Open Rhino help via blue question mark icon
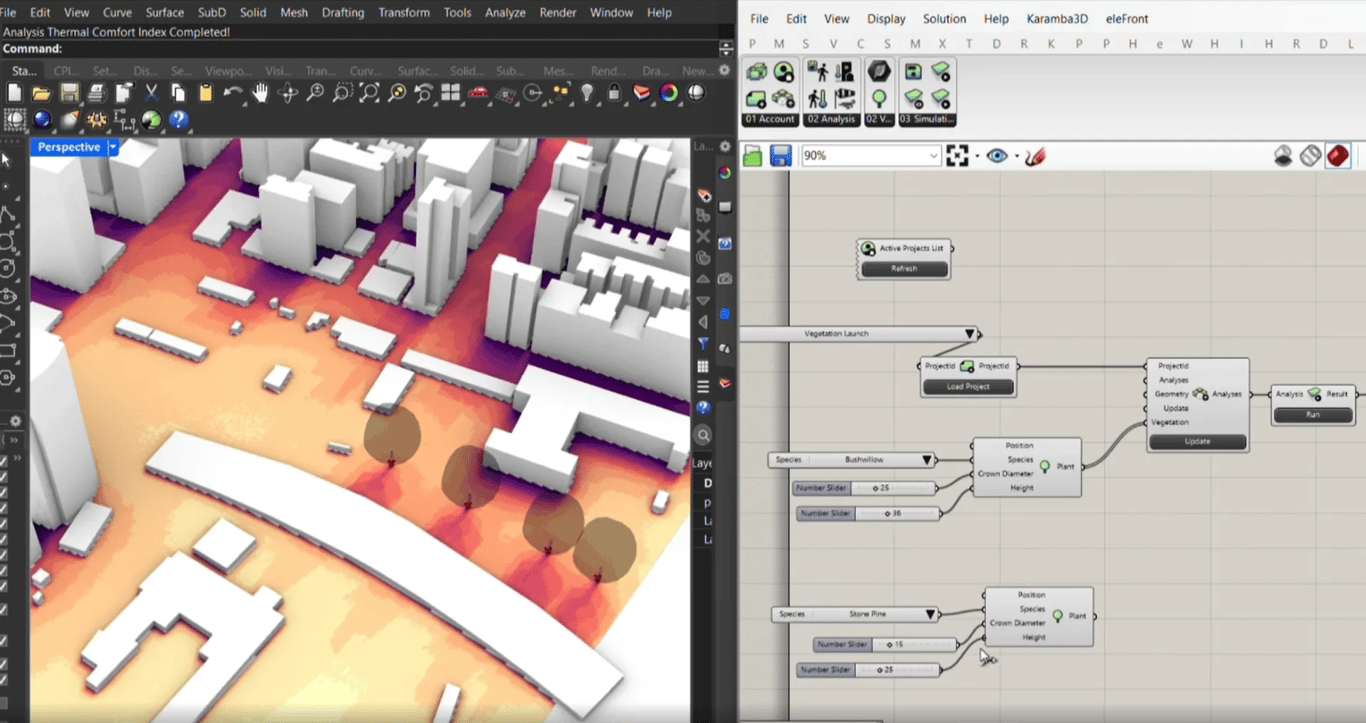Screen dimensions: 1366x723 tap(178, 120)
